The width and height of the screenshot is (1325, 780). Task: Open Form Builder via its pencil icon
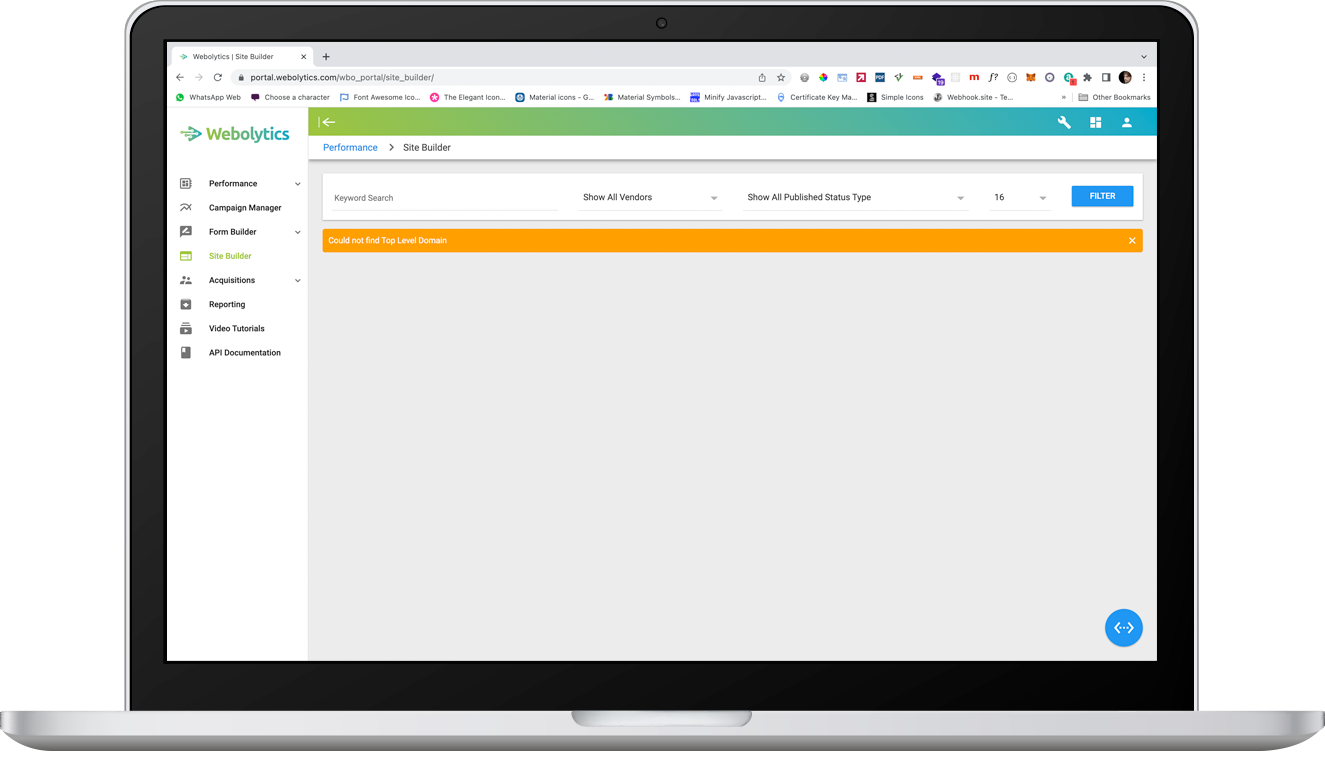pos(186,231)
